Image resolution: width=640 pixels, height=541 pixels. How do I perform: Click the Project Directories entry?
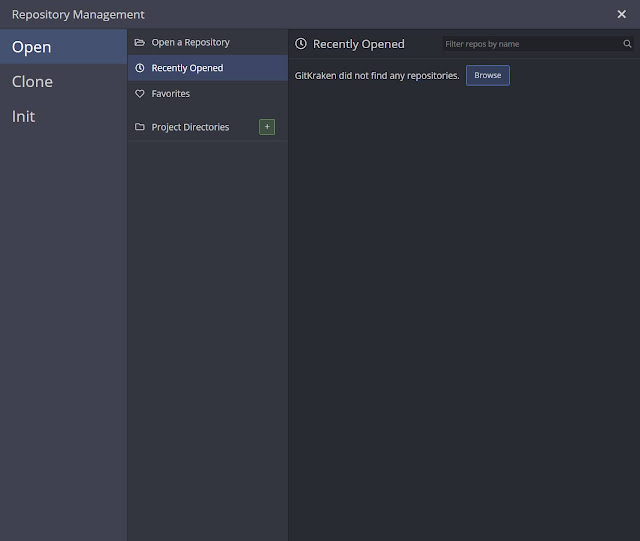[190, 127]
